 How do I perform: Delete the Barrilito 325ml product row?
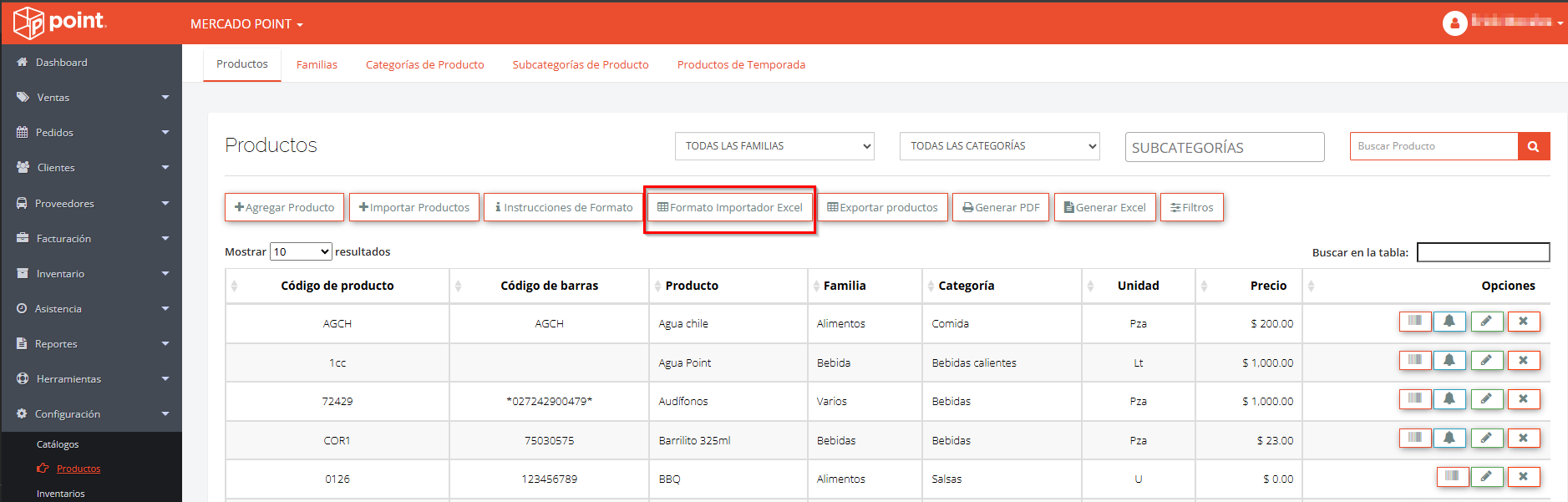pos(1523,439)
